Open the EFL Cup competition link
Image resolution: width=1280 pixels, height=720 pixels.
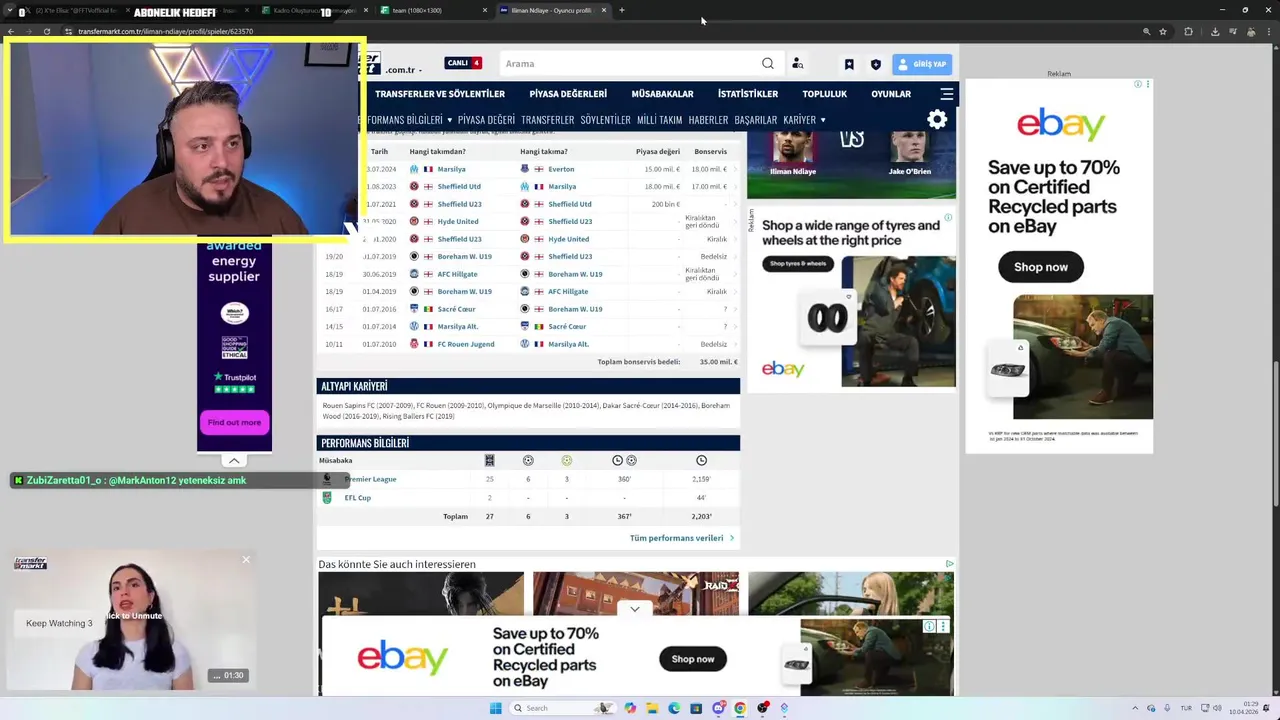(357, 498)
